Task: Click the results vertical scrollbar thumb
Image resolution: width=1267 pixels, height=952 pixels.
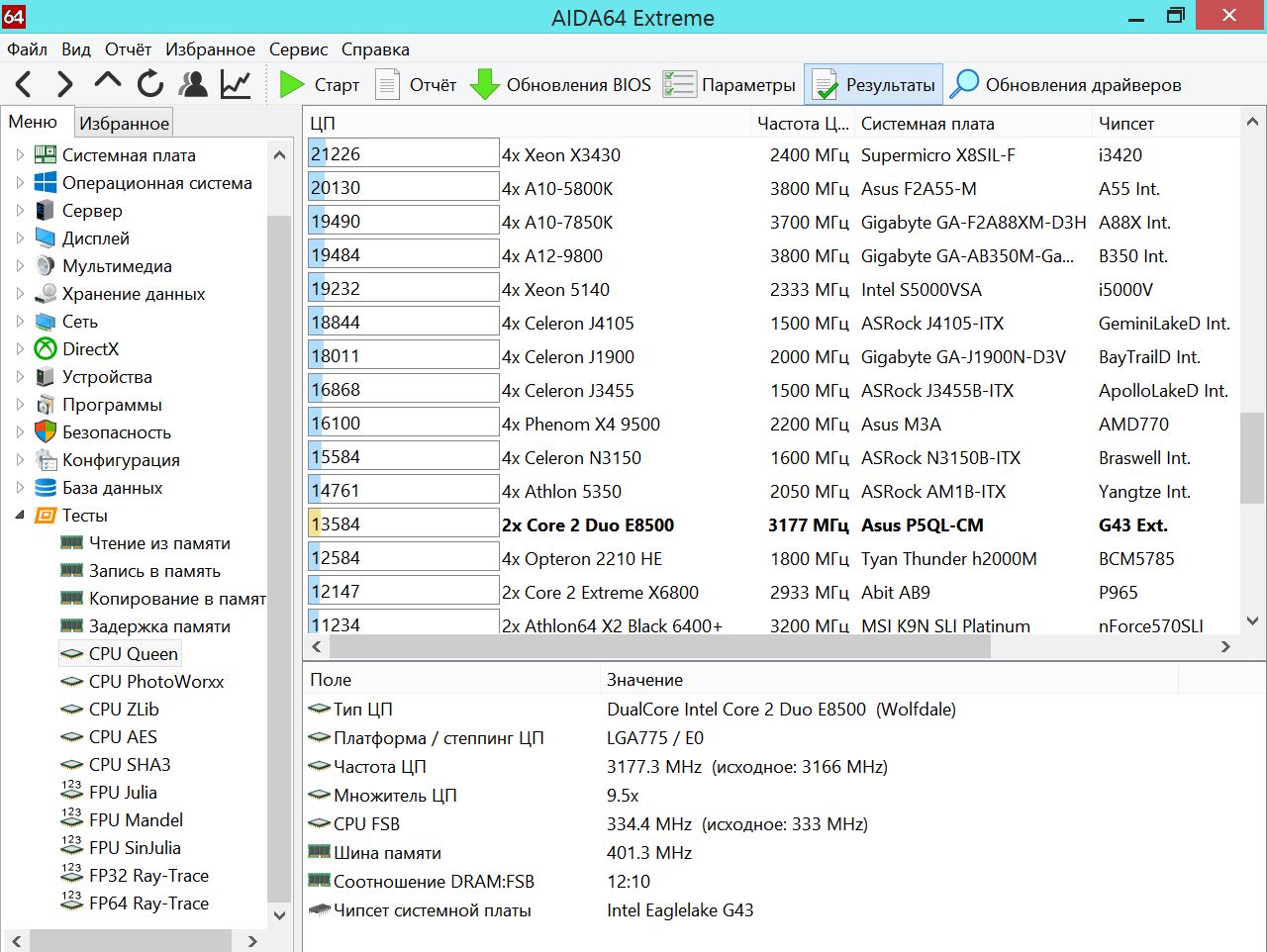Action: (x=1252, y=458)
